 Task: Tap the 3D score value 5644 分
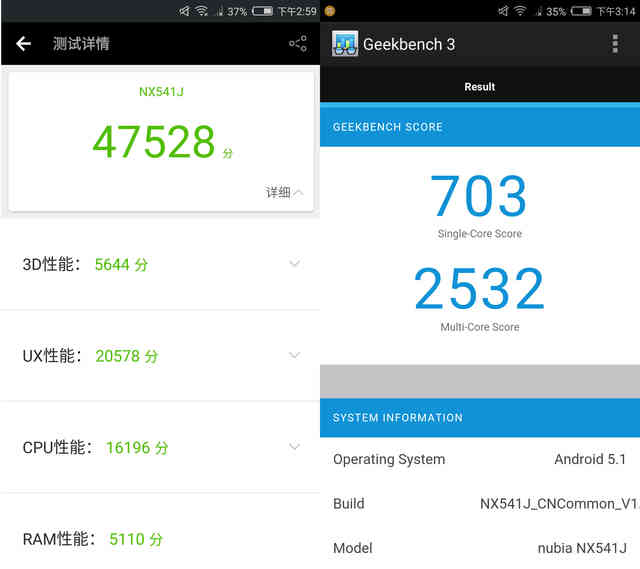pos(121,264)
